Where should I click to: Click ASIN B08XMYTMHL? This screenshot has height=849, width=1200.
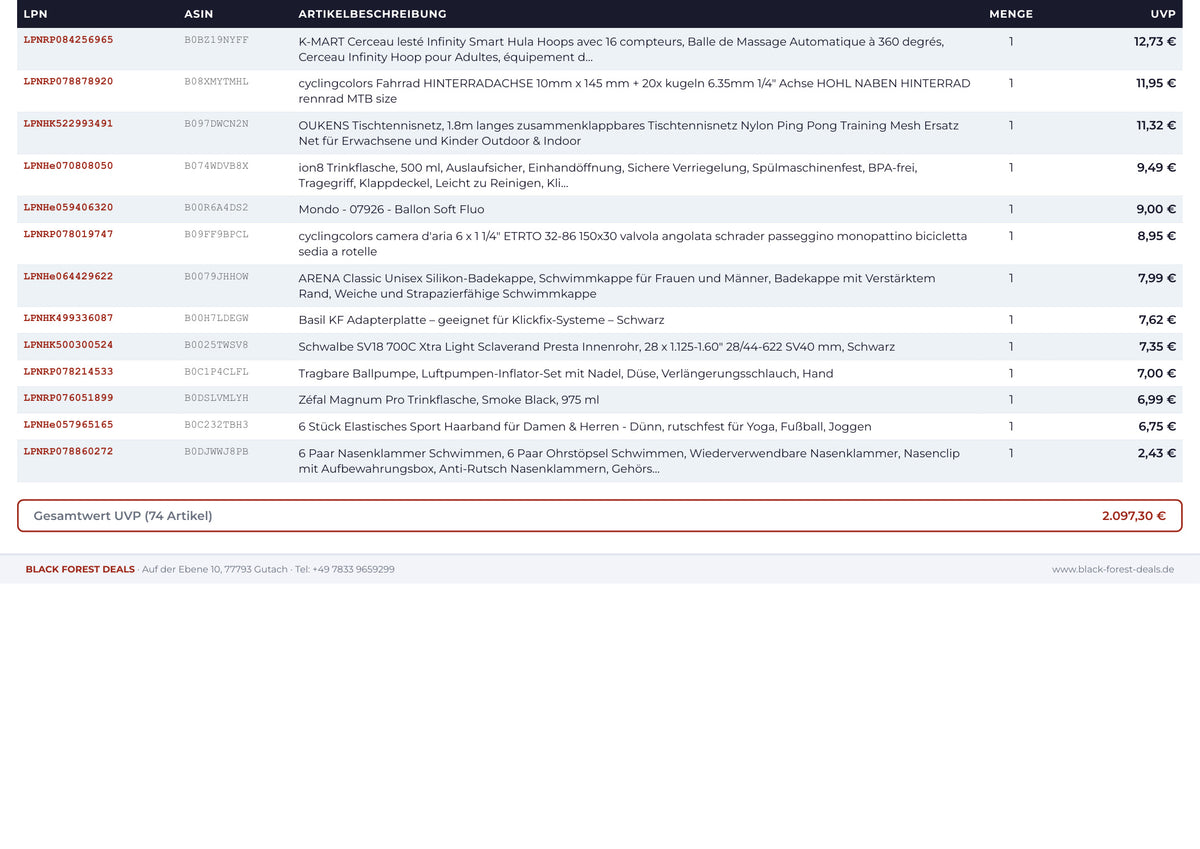216,82
